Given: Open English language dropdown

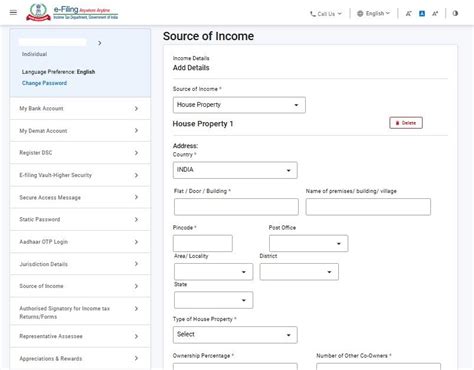Looking at the screenshot, I should pyautogui.click(x=373, y=14).
